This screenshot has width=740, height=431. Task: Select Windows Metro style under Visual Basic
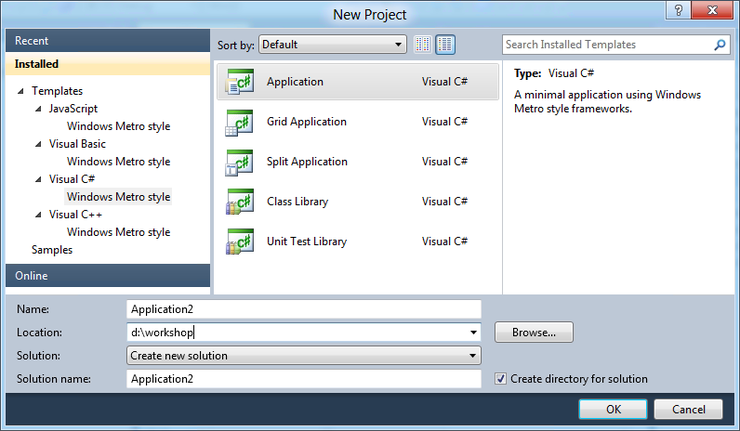118,161
